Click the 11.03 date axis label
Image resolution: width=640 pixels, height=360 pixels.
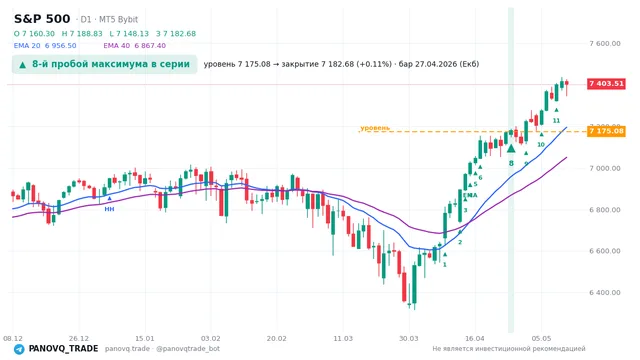click(x=343, y=338)
